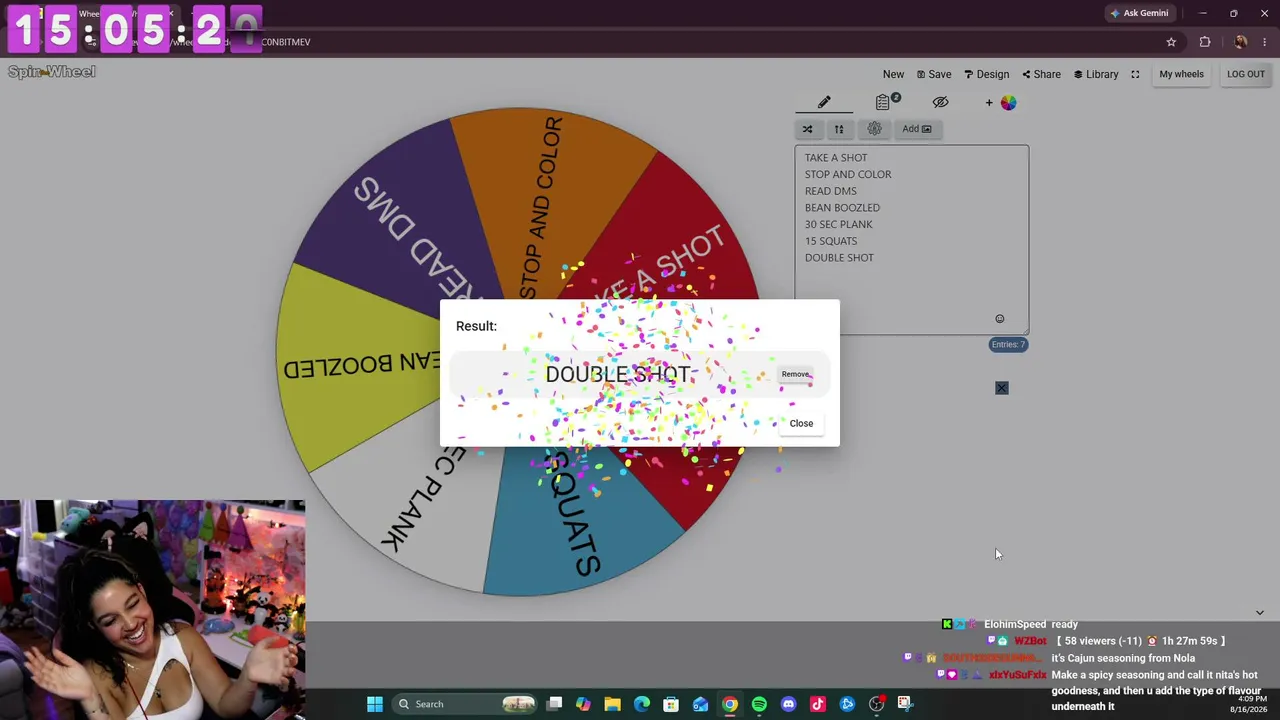Select the READ DMS entry line
The height and width of the screenshot is (720, 1280).
pos(831,191)
